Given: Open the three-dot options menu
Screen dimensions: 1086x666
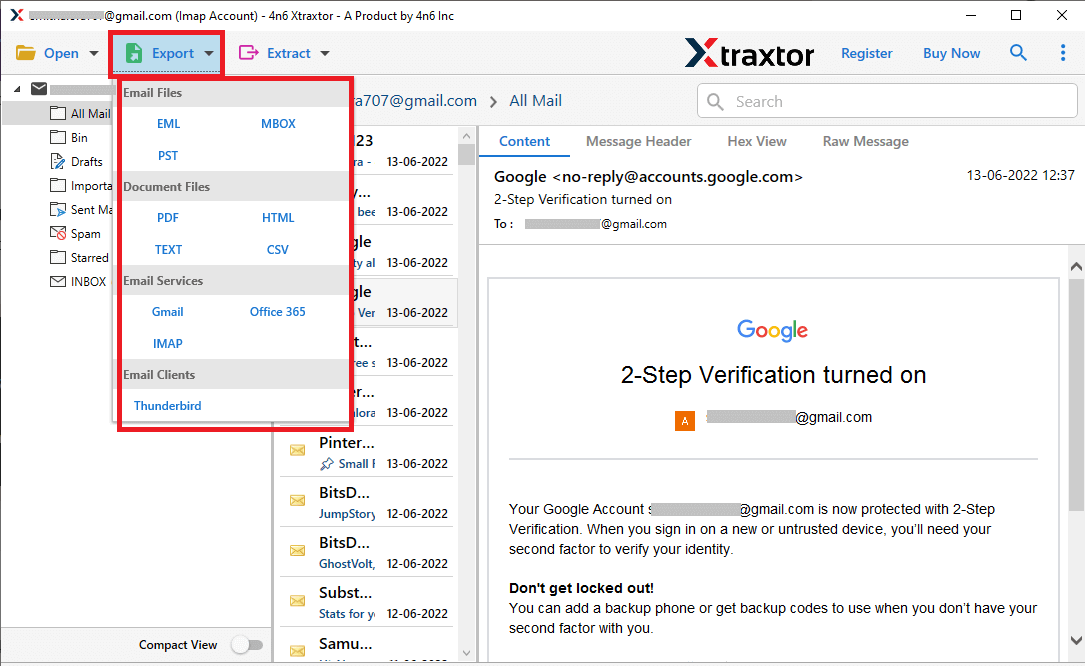Looking at the screenshot, I should coord(1063,52).
